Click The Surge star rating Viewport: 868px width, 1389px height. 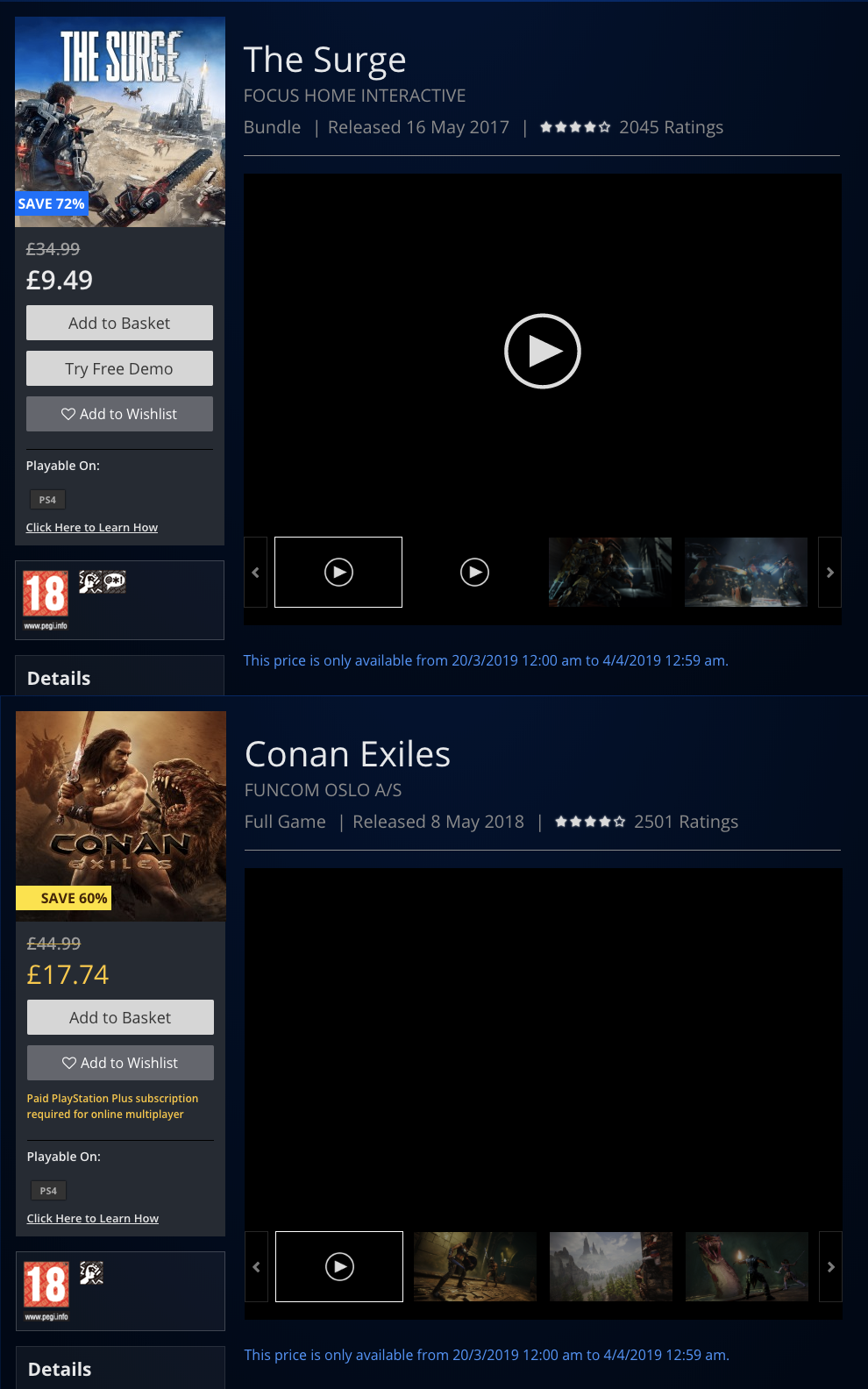575,127
